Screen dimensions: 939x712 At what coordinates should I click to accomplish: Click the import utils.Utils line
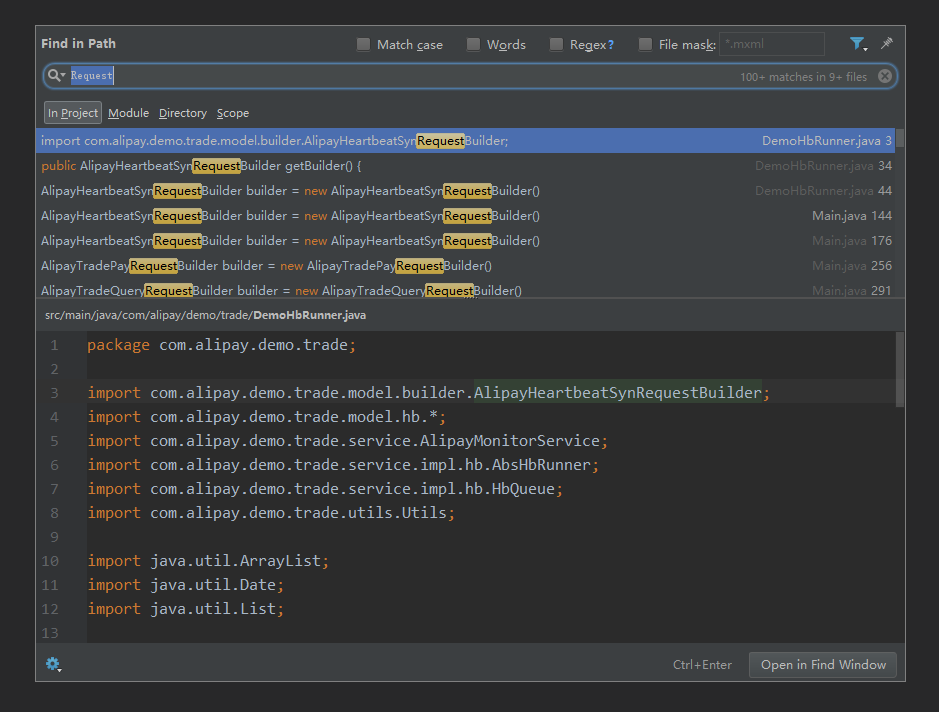[271, 513]
